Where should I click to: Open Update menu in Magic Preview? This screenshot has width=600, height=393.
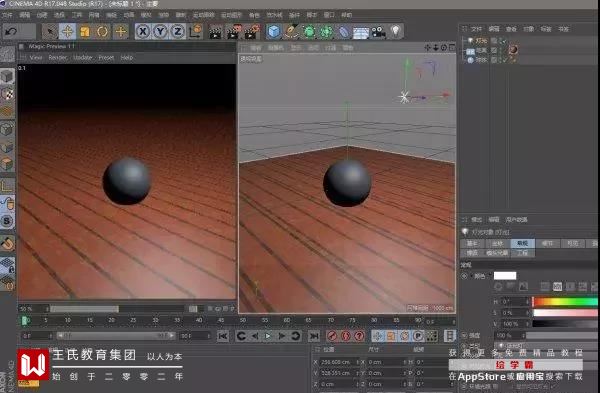tap(83, 57)
